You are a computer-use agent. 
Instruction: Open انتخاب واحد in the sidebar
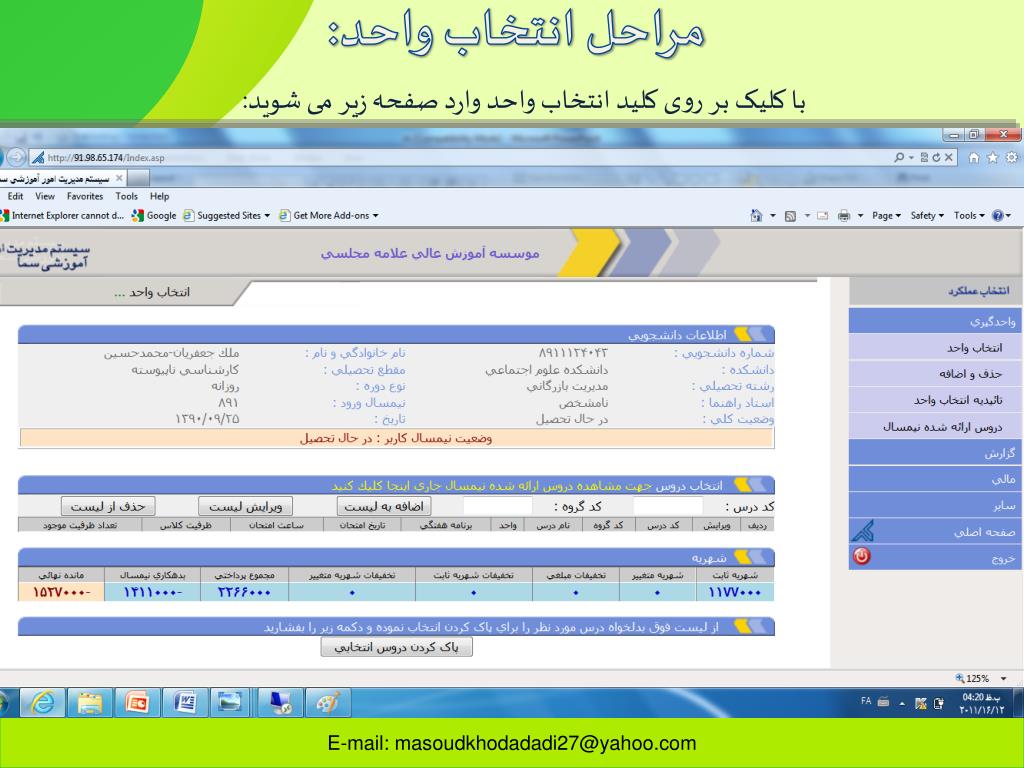935,347
